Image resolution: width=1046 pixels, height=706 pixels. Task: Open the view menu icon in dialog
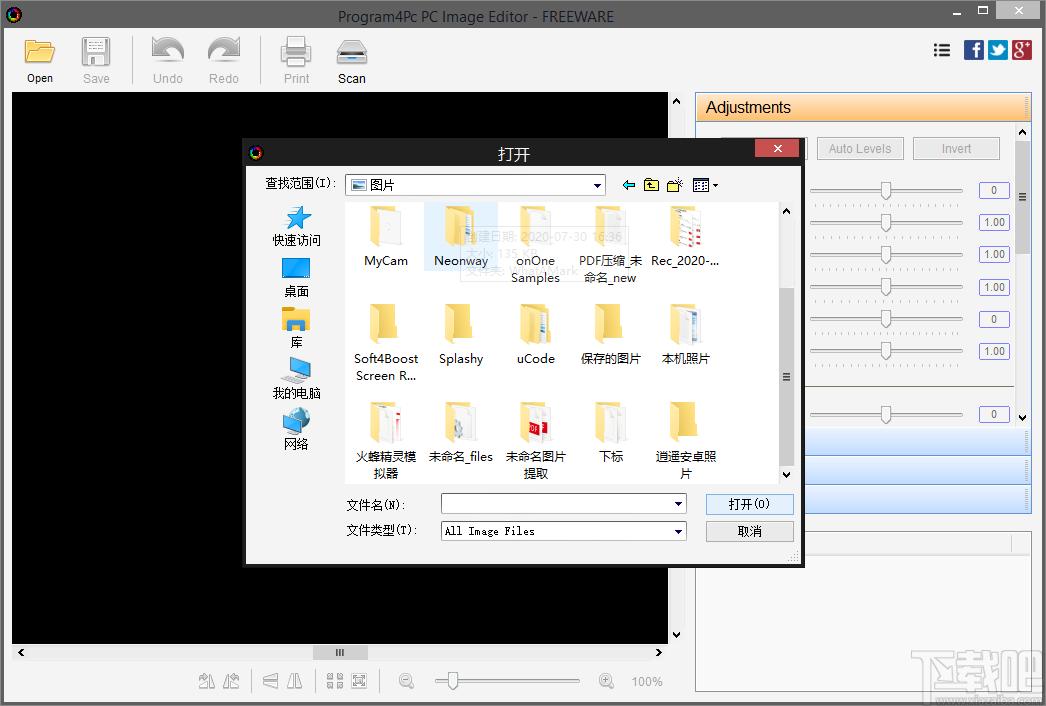tap(704, 185)
